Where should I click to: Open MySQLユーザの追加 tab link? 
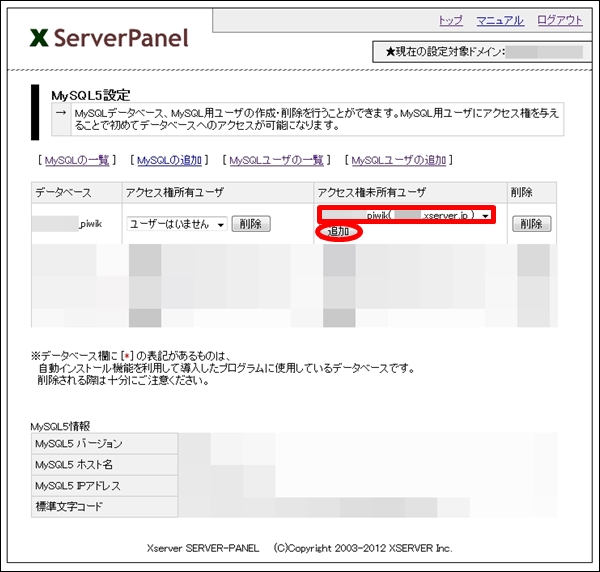[399, 160]
